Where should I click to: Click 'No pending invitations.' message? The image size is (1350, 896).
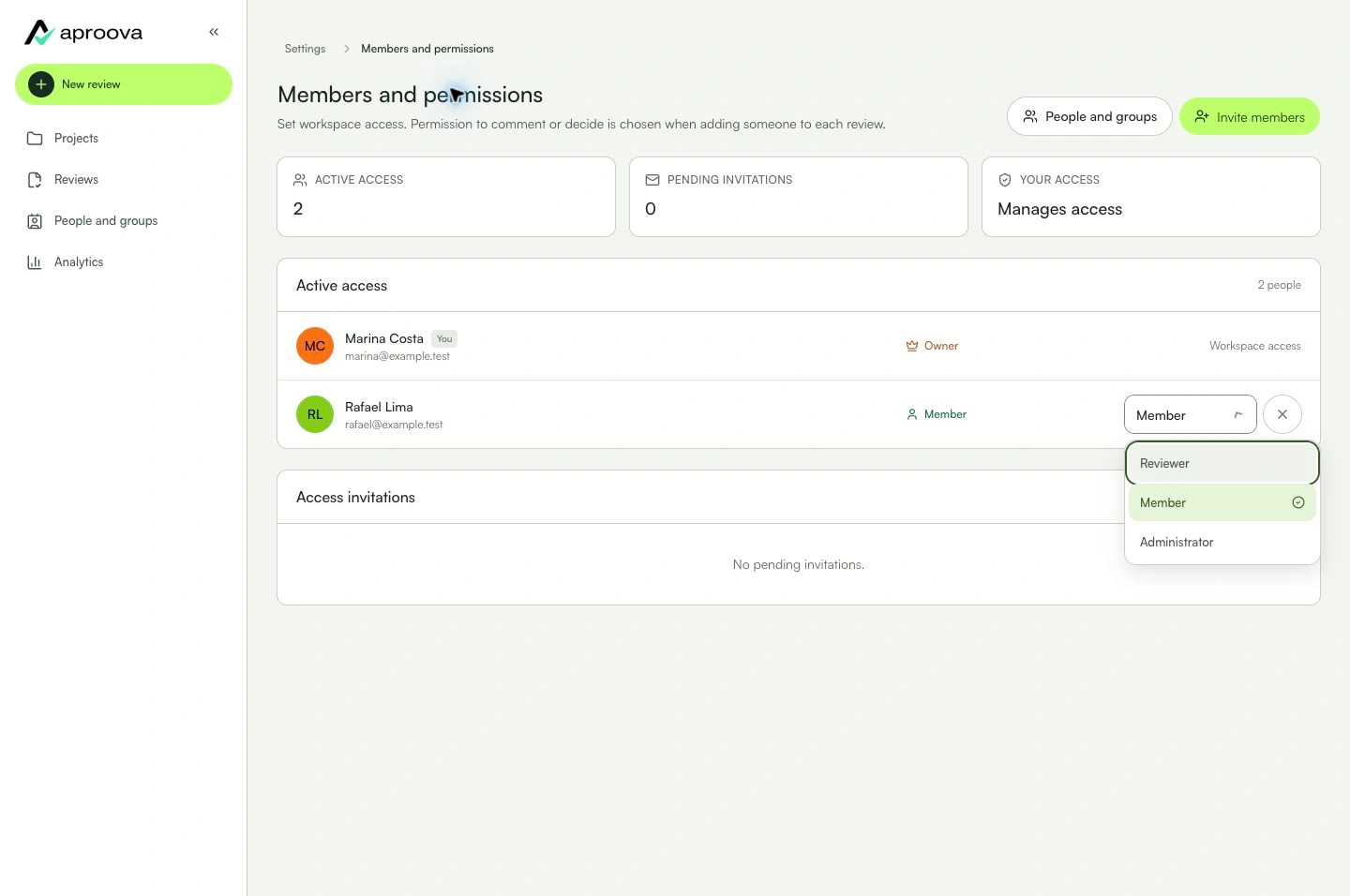click(799, 564)
